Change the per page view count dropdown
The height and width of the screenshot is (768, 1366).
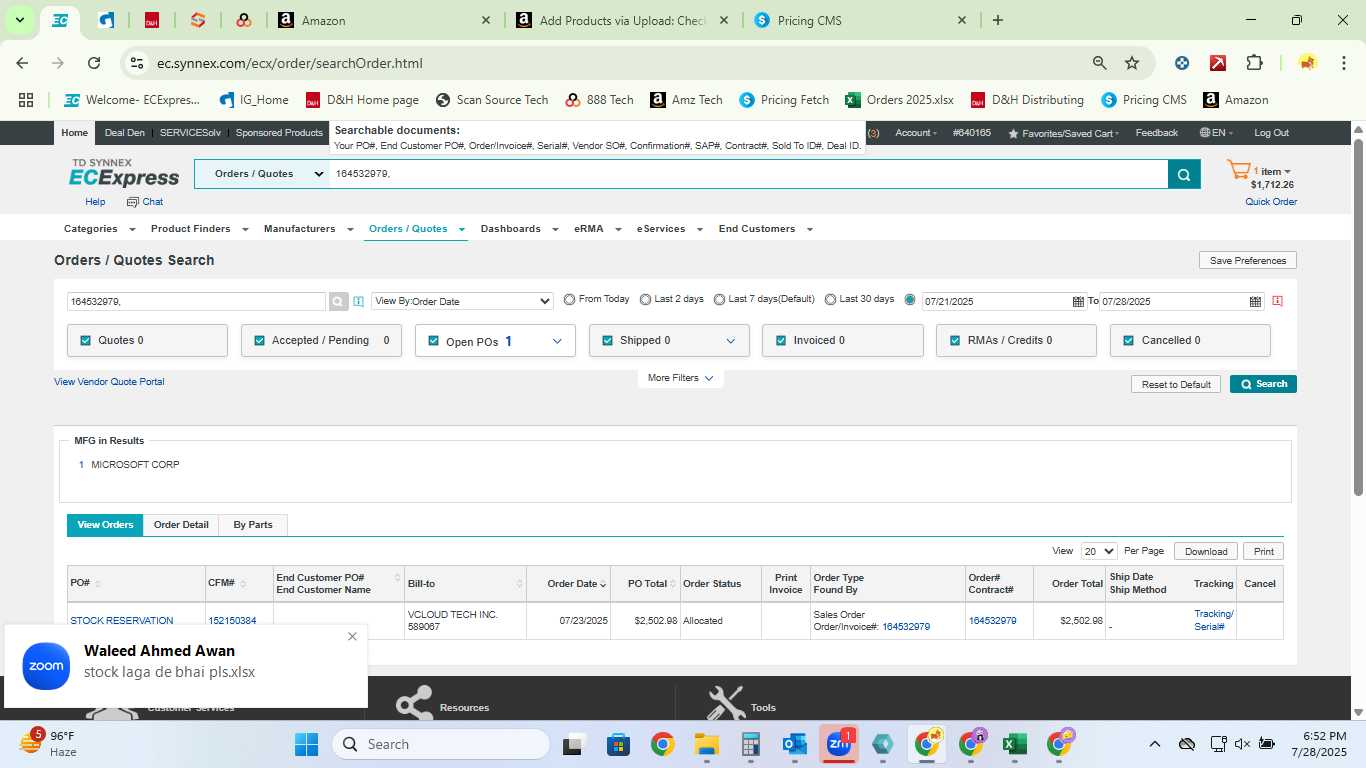click(x=1099, y=551)
